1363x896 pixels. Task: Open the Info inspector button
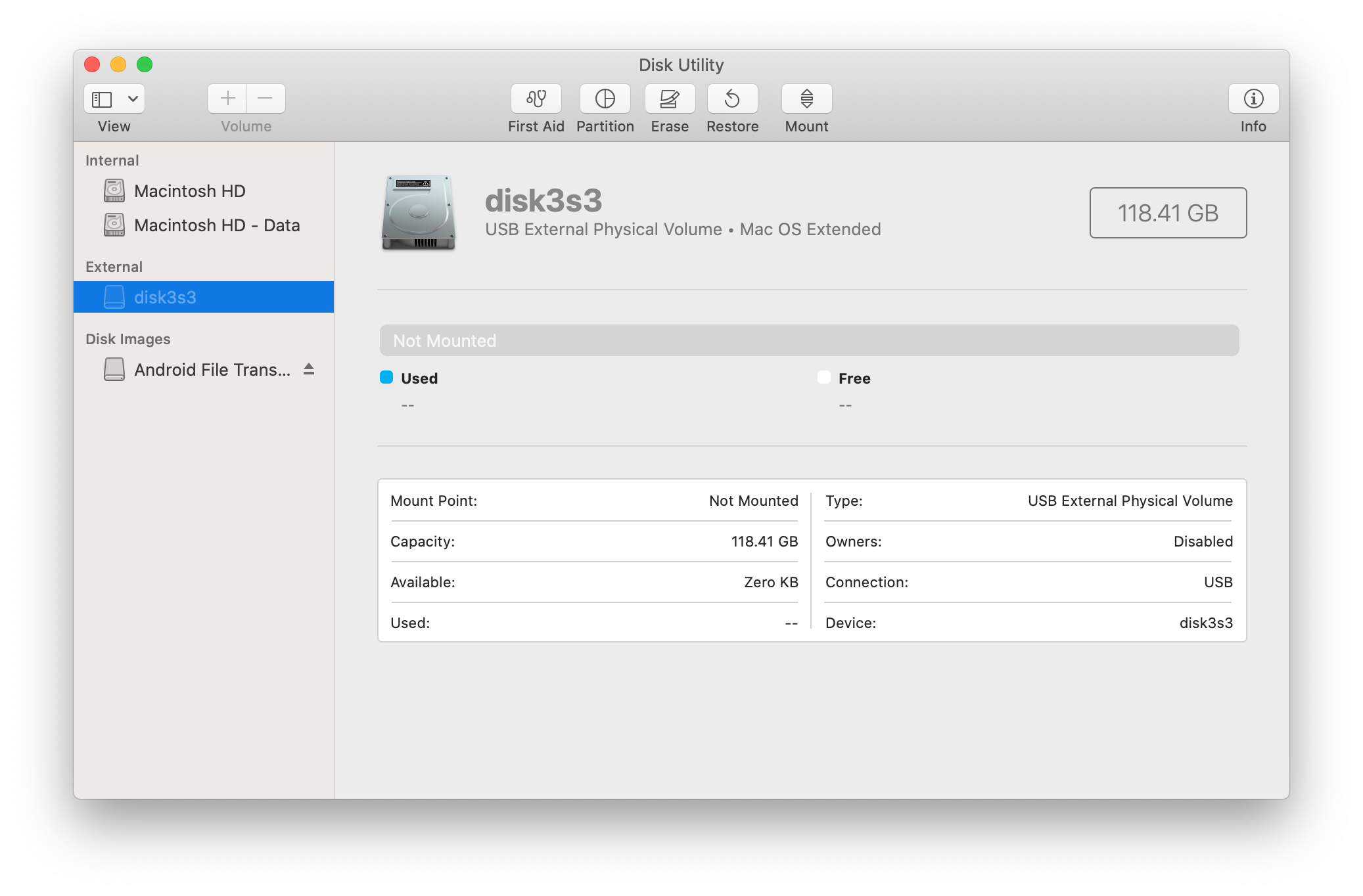point(1253,99)
